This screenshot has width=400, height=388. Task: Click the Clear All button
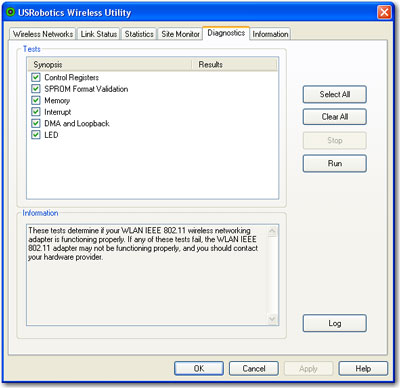335,117
